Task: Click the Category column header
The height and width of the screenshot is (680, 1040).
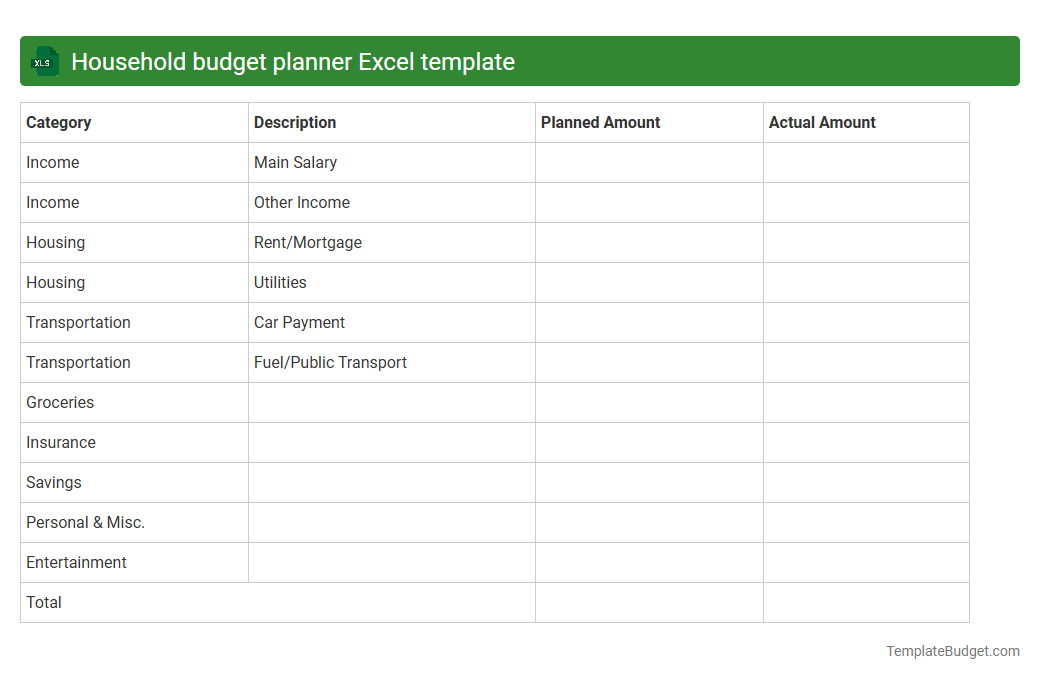Action: pyautogui.click(x=59, y=122)
